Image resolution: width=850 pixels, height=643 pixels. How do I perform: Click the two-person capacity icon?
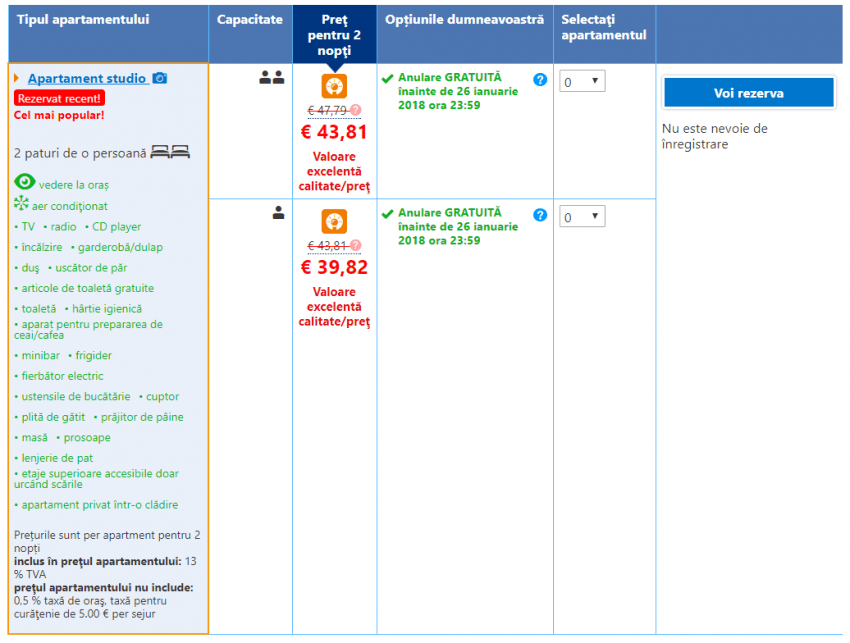click(272, 77)
